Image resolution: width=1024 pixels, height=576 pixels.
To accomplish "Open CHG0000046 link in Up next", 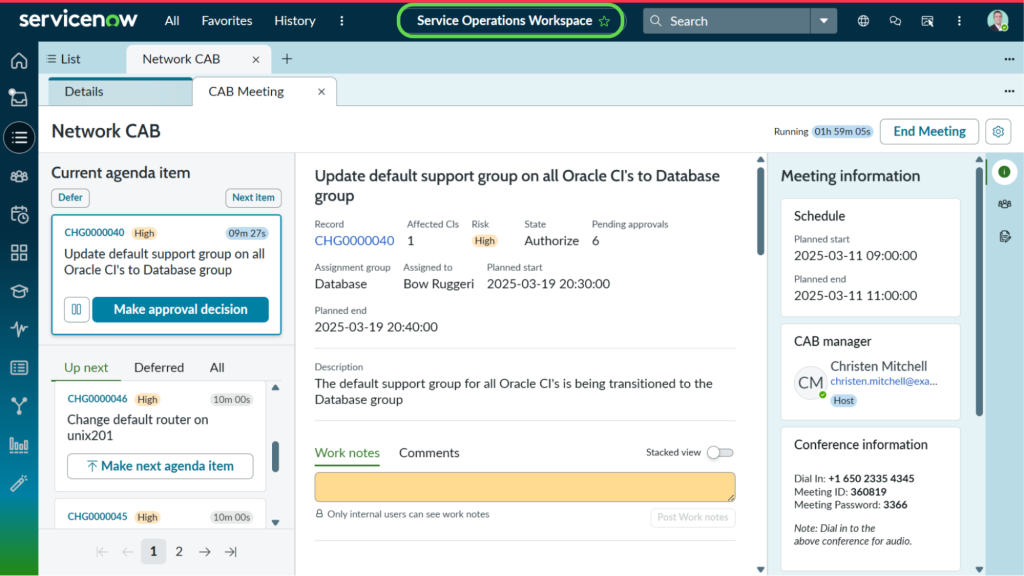I will [97, 399].
